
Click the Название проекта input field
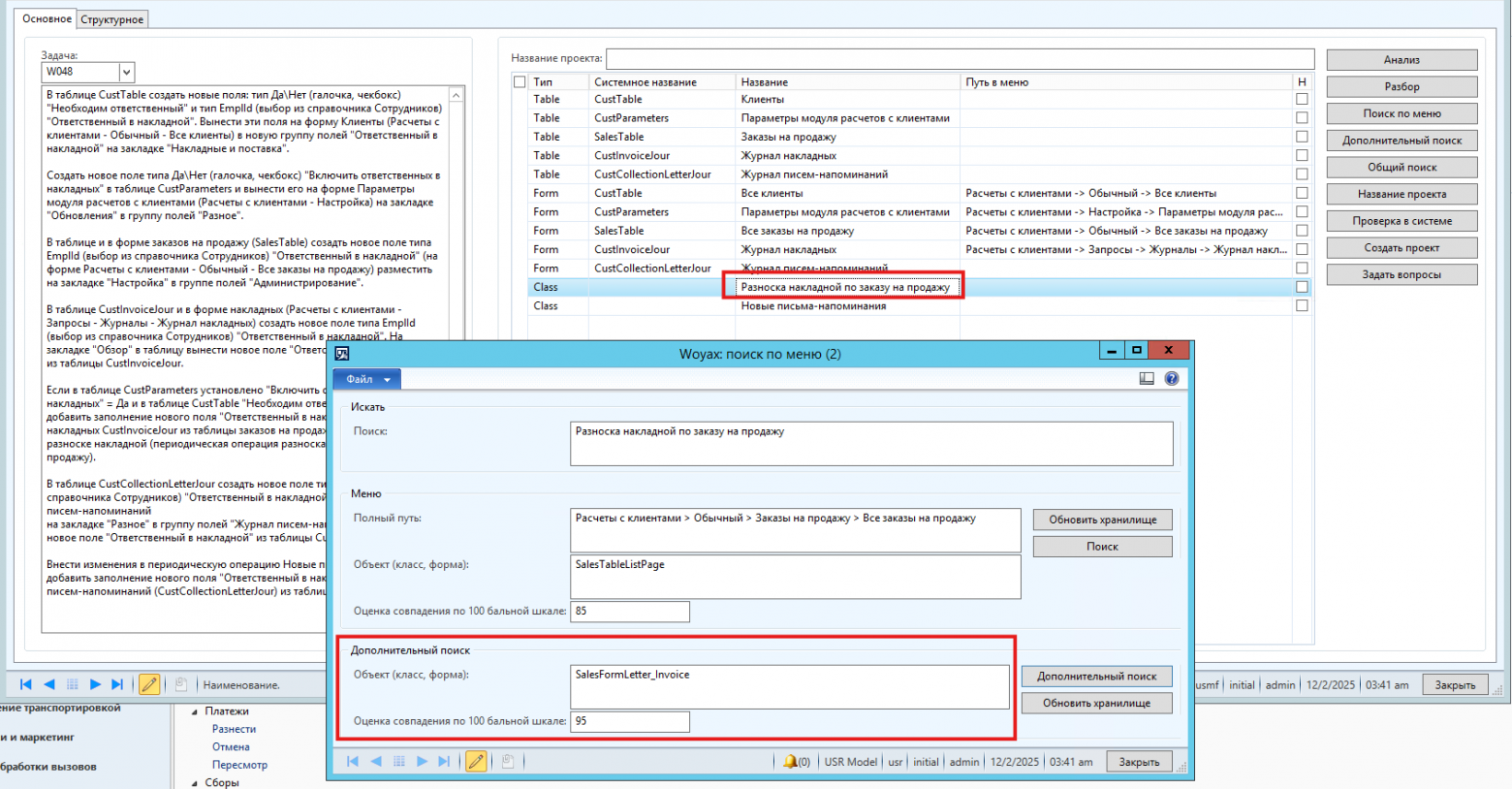pos(960,59)
